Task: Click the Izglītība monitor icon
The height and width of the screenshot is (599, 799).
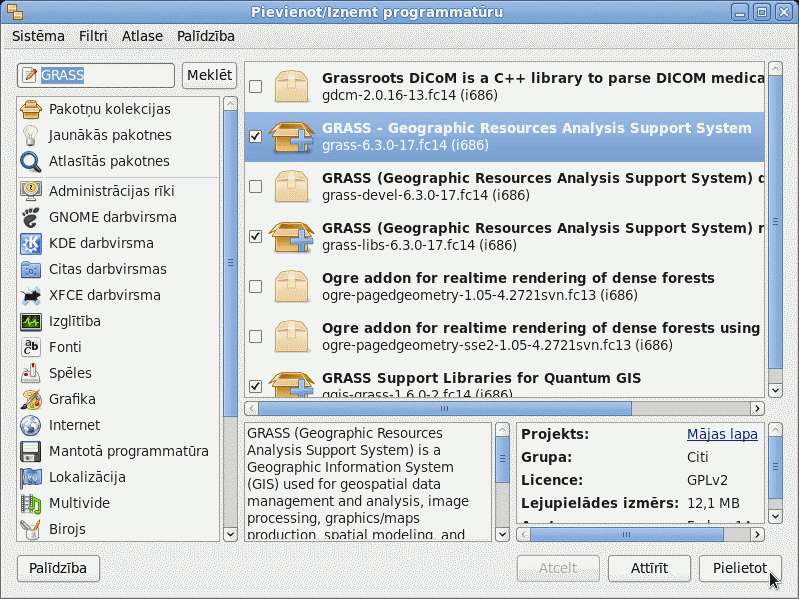Action: (x=31, y=321)
